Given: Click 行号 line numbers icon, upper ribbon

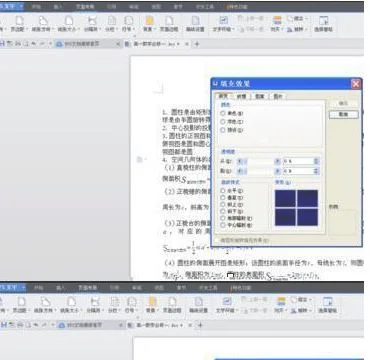Looking at the screenshot, I should pos(128,21).
